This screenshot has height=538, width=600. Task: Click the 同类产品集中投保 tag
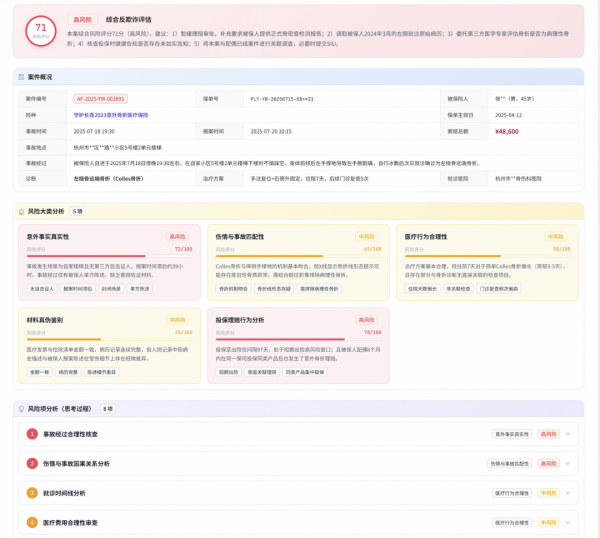[305, 372]
